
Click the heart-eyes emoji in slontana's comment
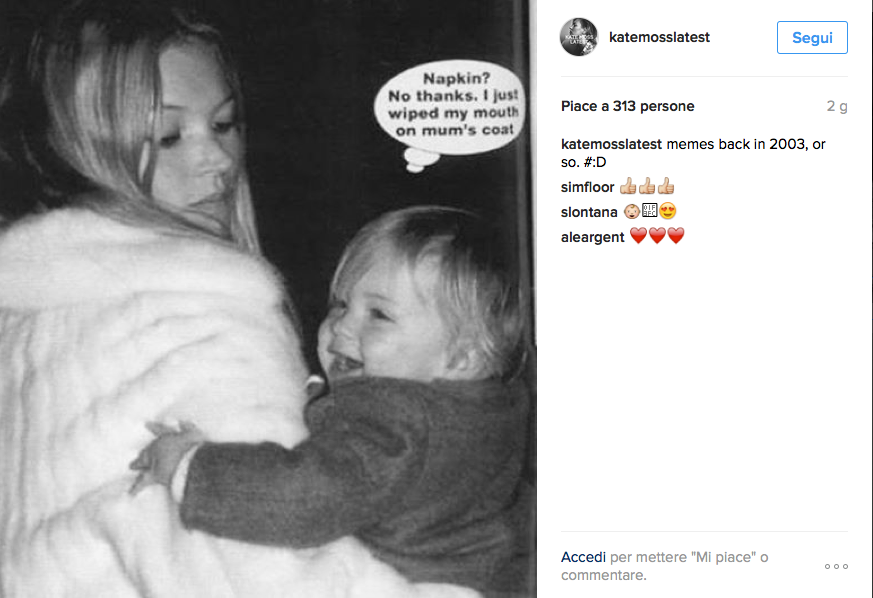point(668,211)
